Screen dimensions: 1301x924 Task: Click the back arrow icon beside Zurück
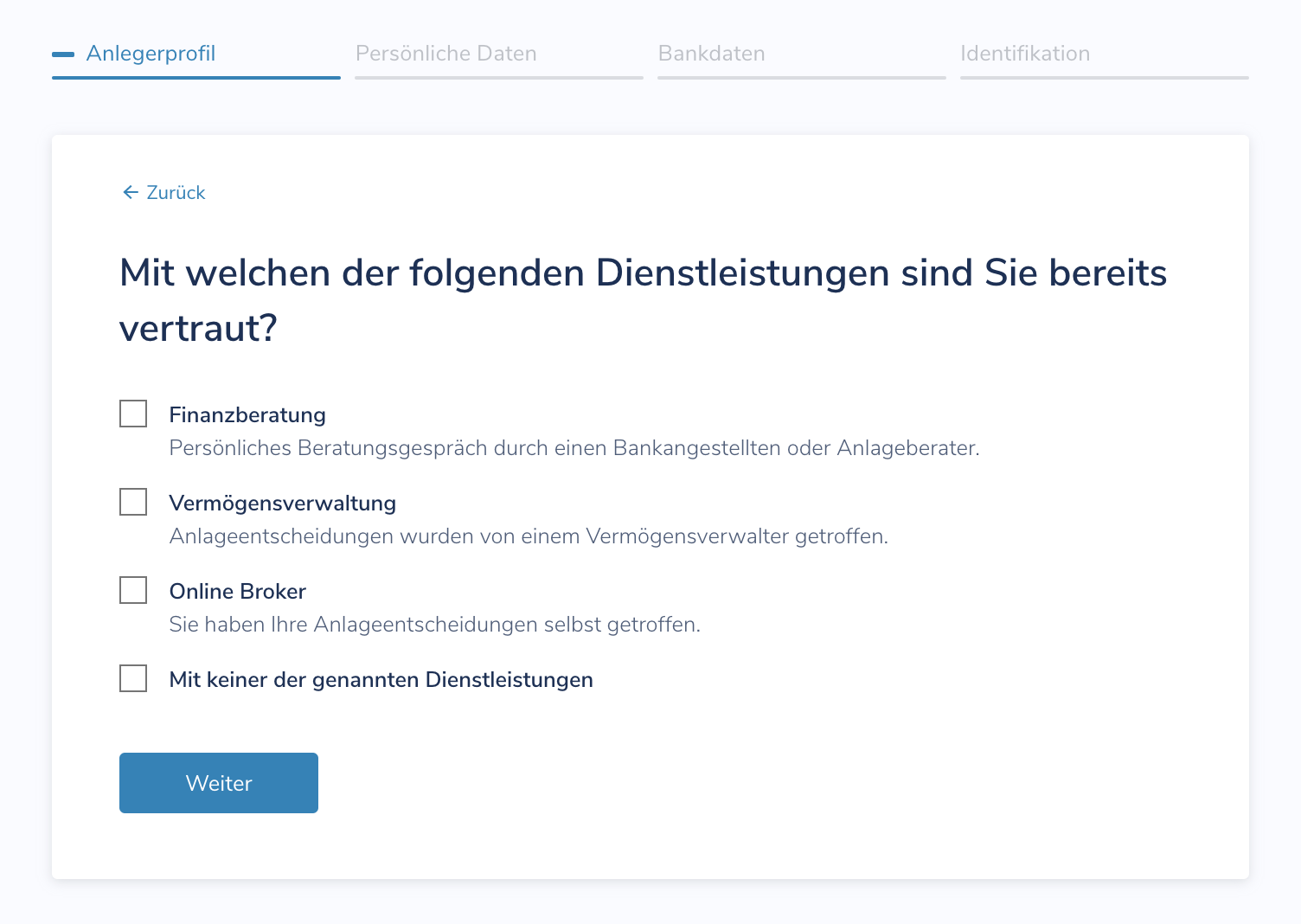[x=131, y=192]
